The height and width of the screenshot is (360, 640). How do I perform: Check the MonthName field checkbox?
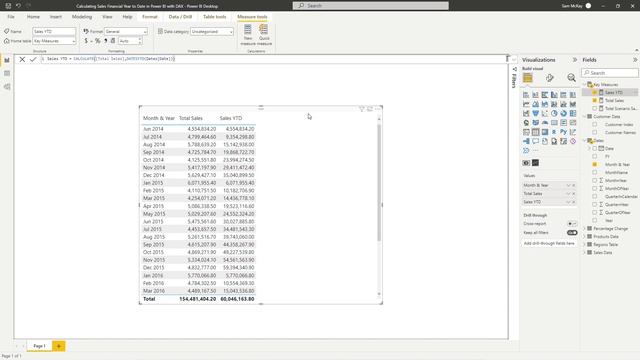(595, 172)
